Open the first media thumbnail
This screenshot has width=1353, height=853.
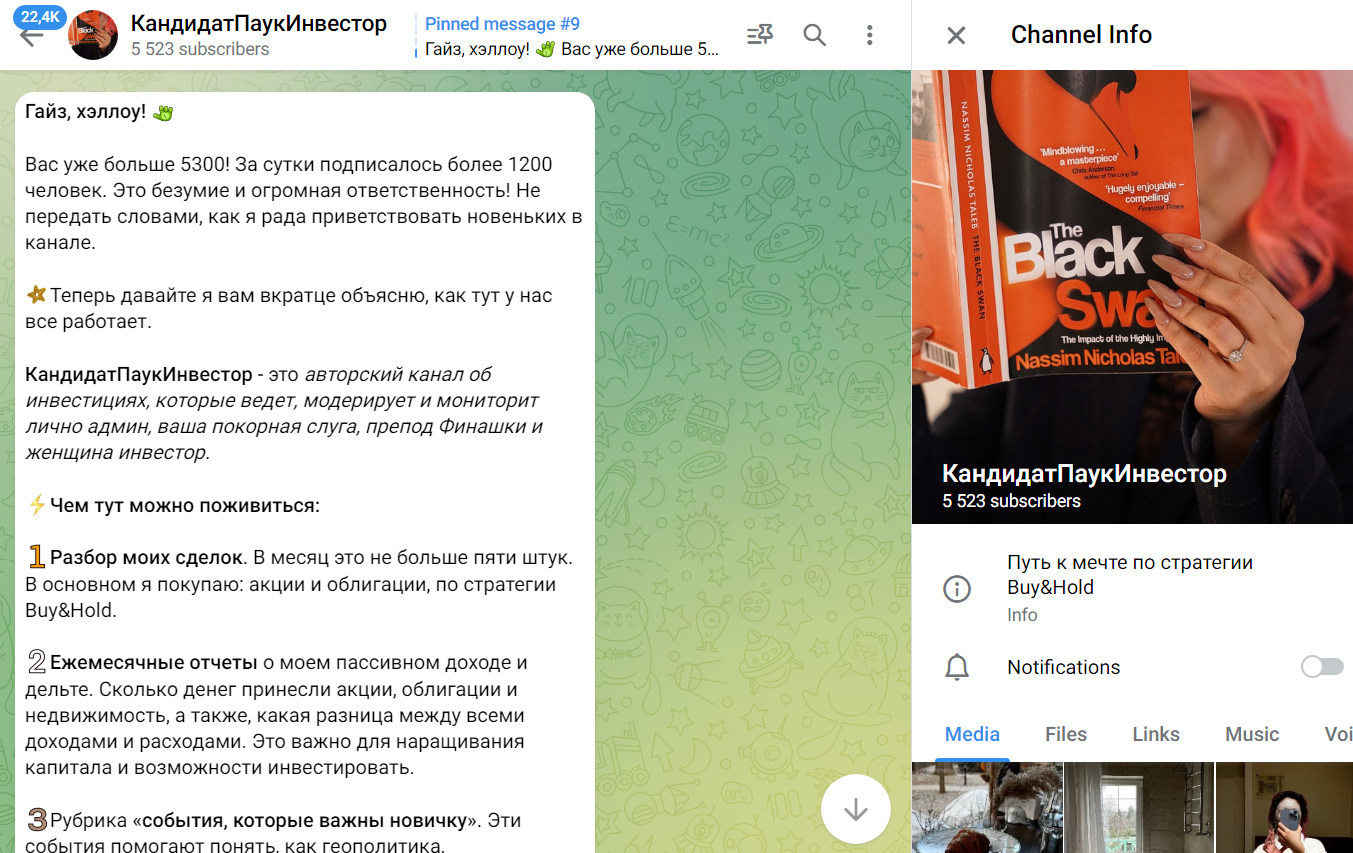pyautogui.click(x=987, y=808)
